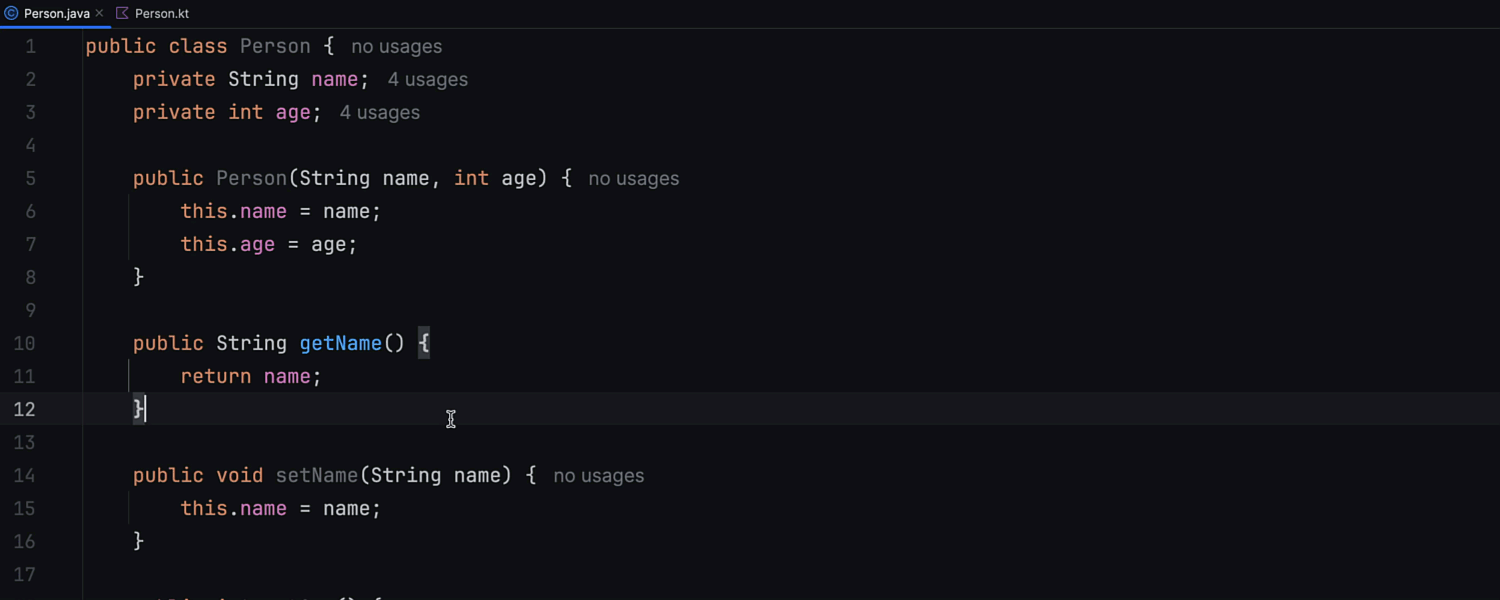Open 'no usages' hint beside setName method
Image resolution: width=1500 pixels, height=600 pixels.
[x=599, y=476]
